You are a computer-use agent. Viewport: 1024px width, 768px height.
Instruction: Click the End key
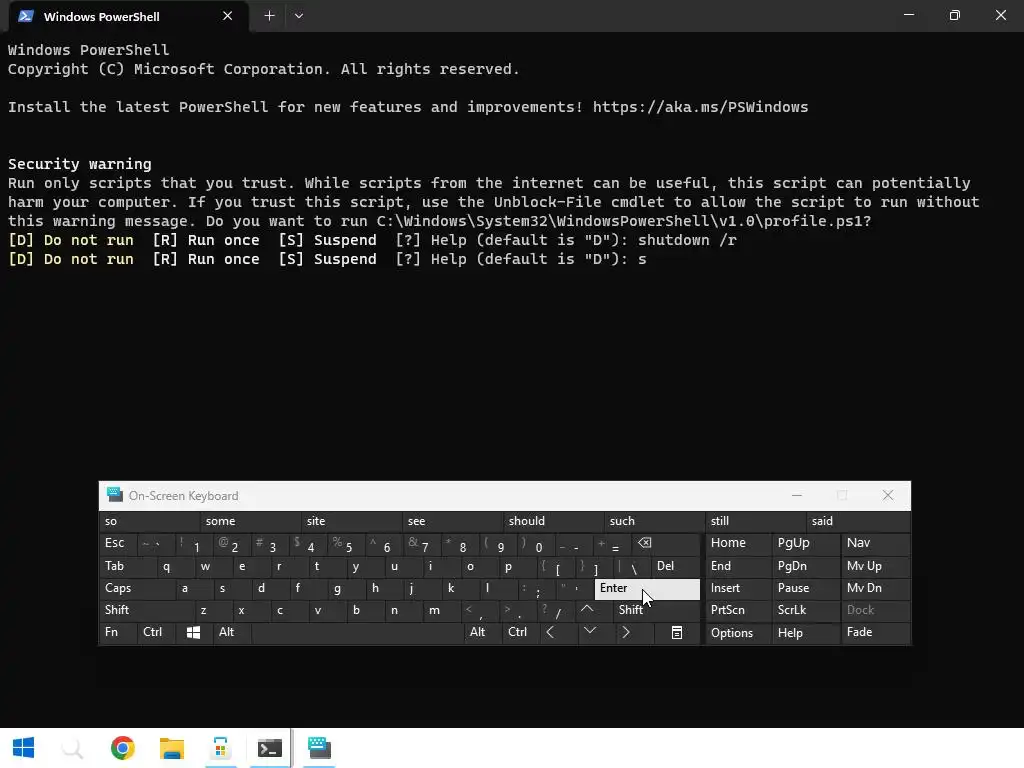pyautogui.click(x=738, y=566)
